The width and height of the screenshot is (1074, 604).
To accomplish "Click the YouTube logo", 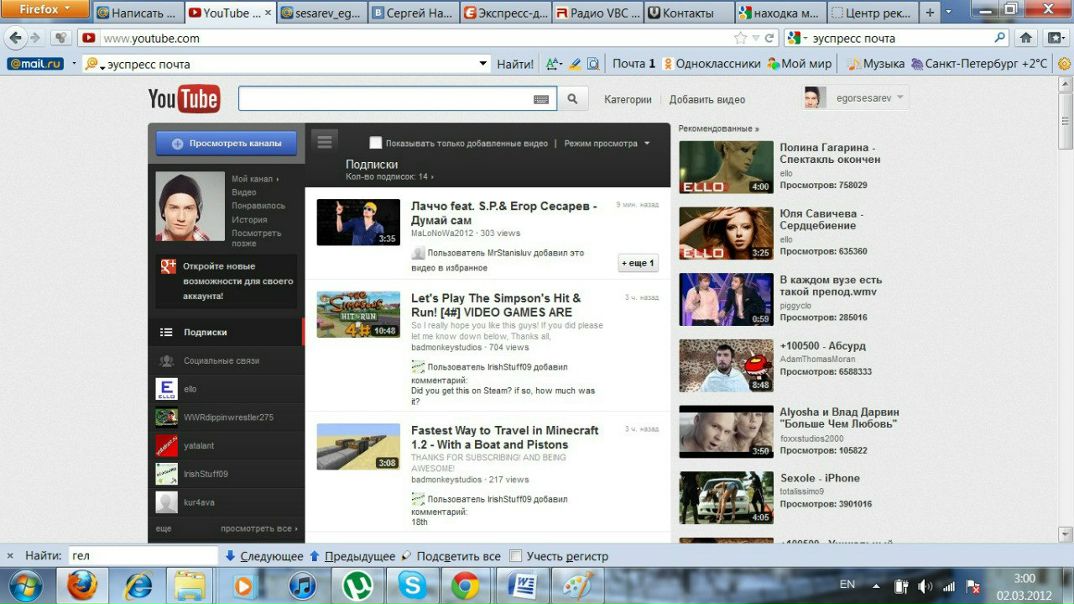I will (184, 99).
